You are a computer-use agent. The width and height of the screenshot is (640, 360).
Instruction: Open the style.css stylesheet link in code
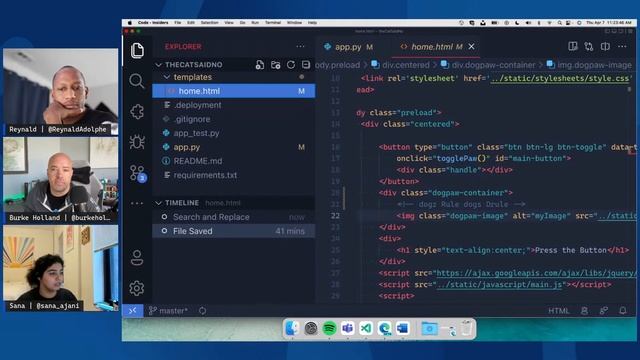pyautogui.click(x=560, y=78)
